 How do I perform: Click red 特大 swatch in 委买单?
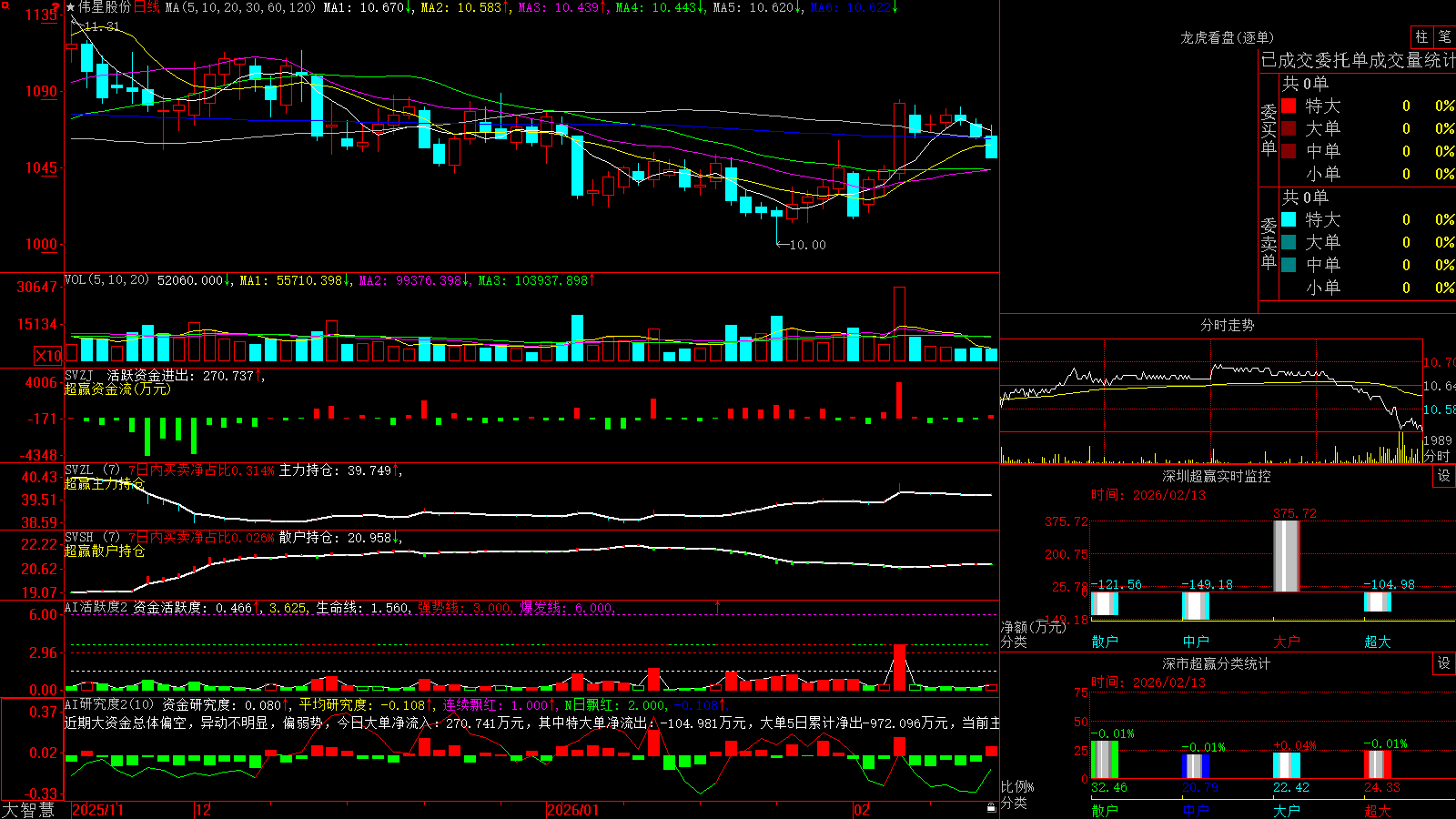pyautogui.click(x=1289, y=106)
